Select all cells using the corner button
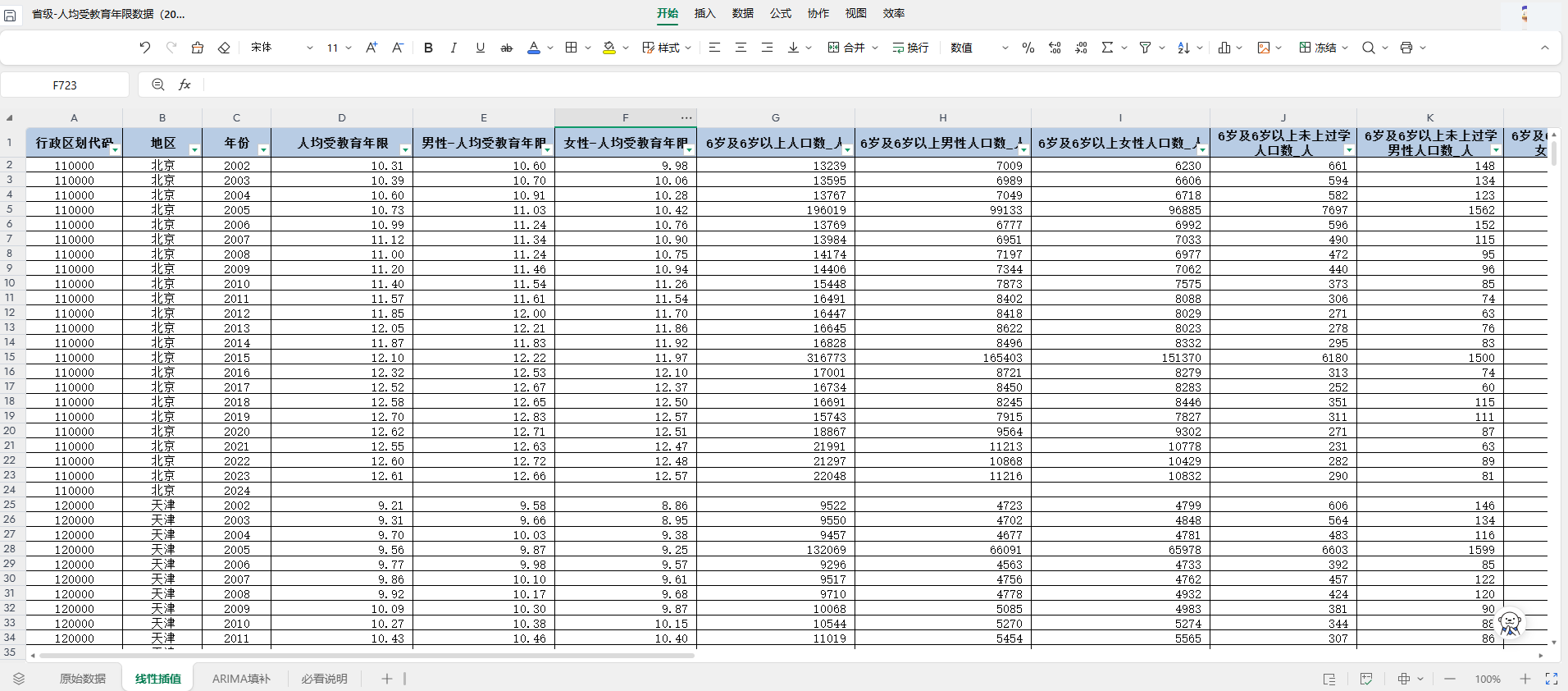This screenshot has width=1568, height=691. point(10,117)
